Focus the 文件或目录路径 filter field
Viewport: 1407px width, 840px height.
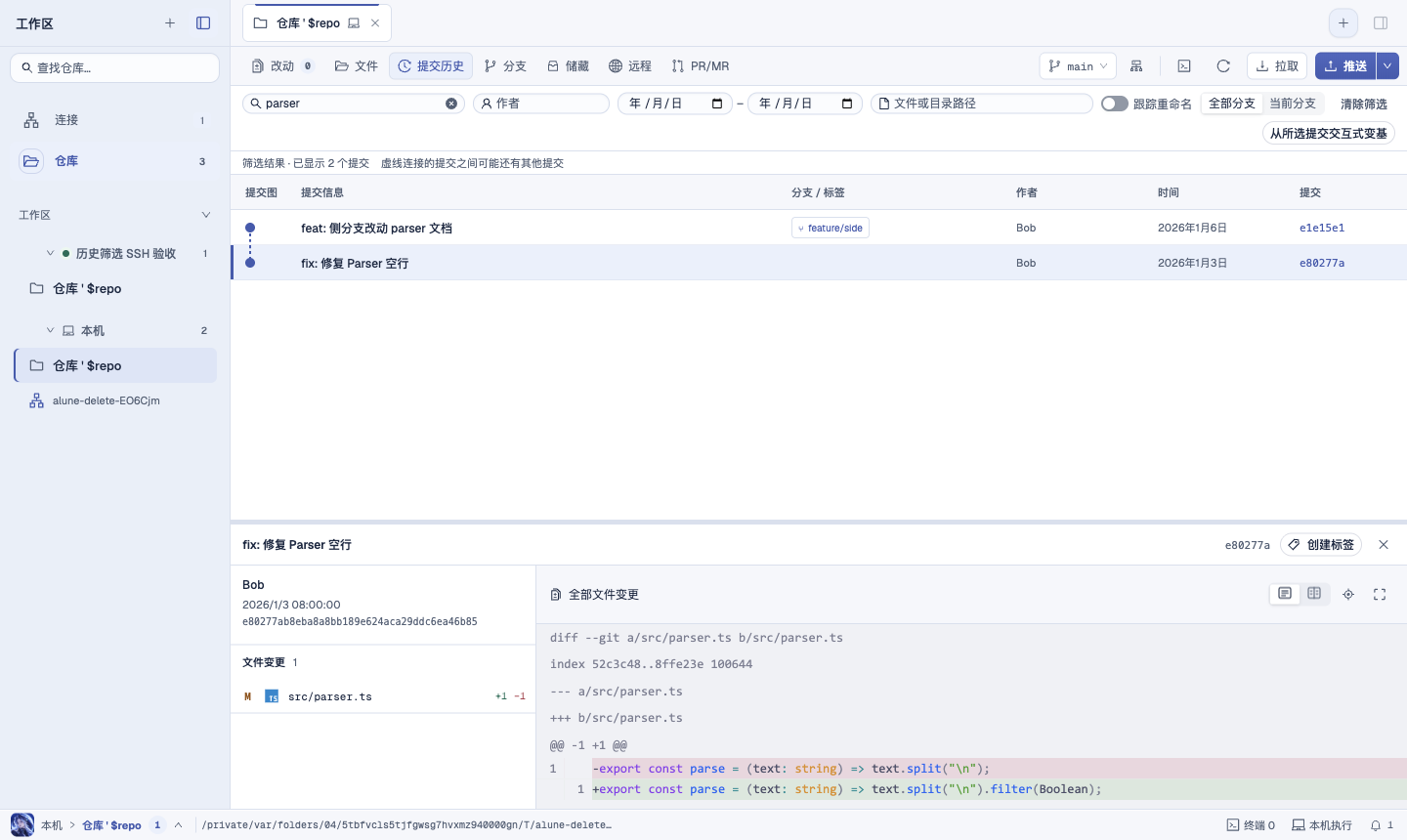[x=982, y=104]
